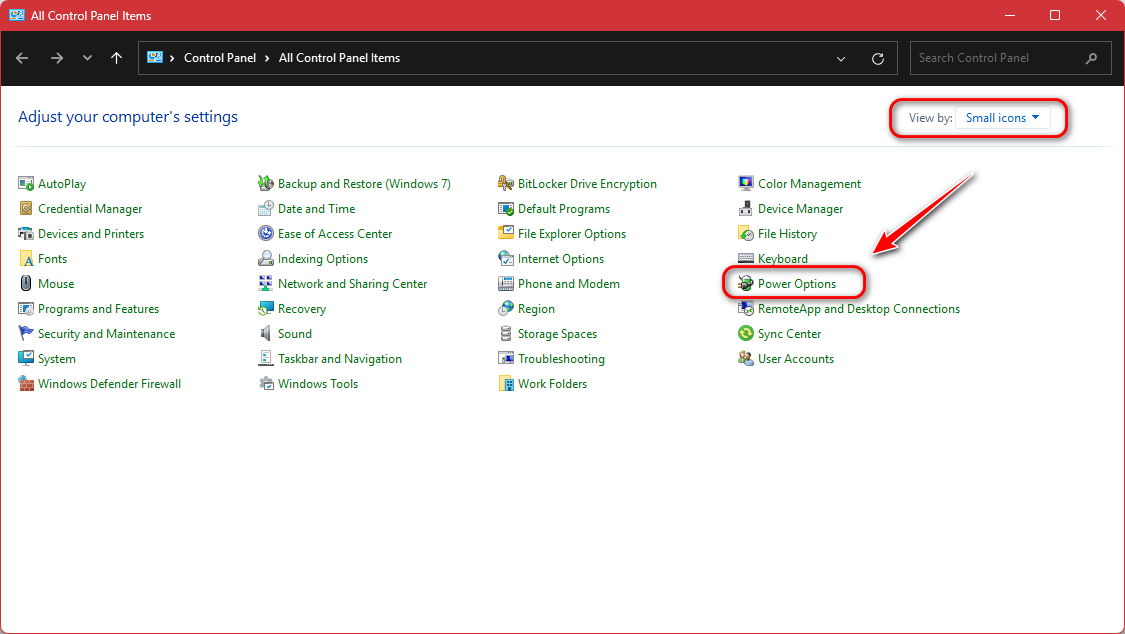Click the Windows Defender Firewall icon
This screenshot has width=1125, height=634.
[x=26, y=384]
